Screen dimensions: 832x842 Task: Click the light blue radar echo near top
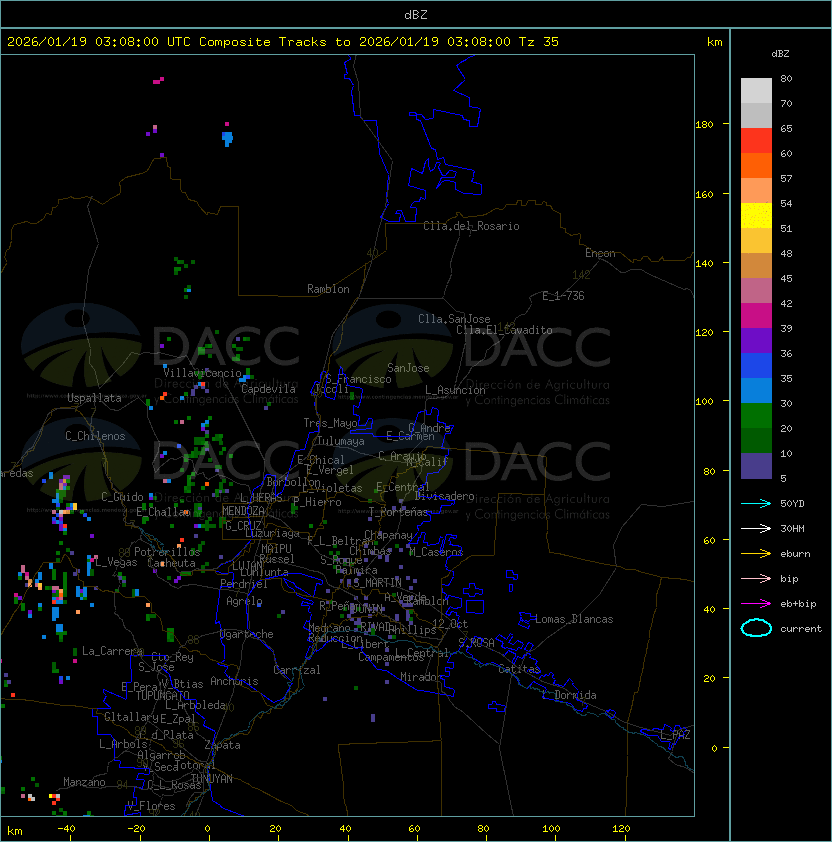point(227,137)
